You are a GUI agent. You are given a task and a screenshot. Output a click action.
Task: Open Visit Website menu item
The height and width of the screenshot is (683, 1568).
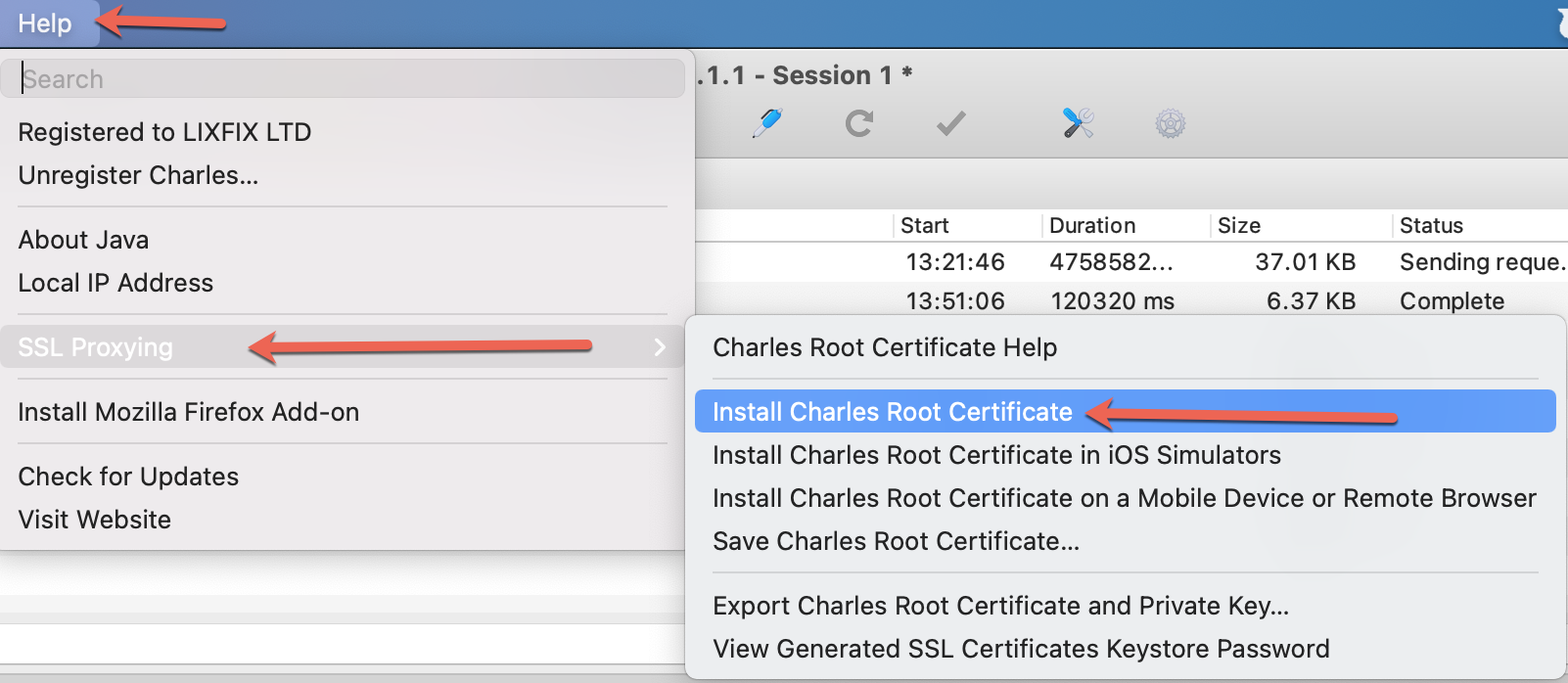coord(94,520)
